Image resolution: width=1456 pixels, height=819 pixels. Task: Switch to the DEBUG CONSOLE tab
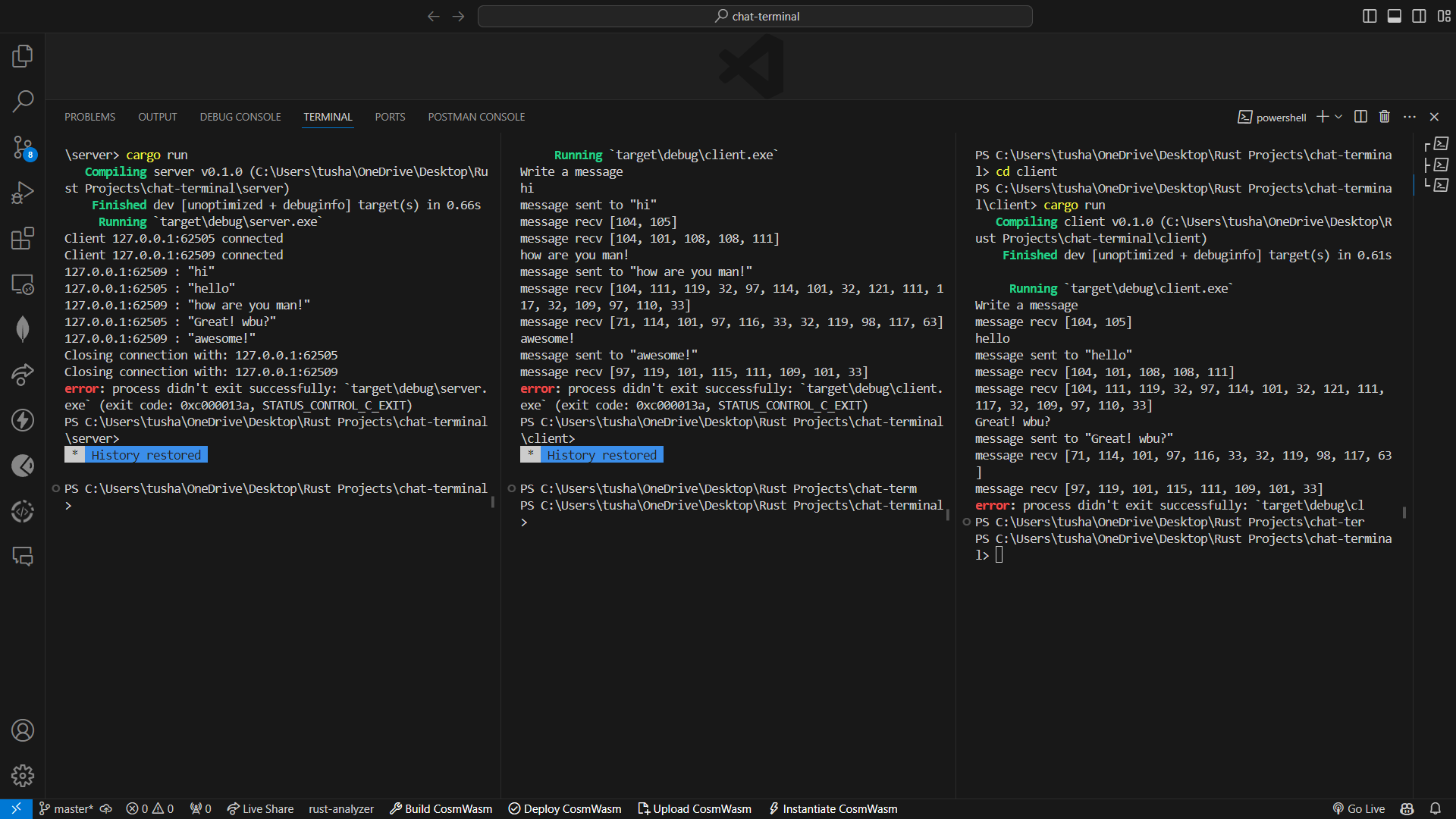coord(240,117)
